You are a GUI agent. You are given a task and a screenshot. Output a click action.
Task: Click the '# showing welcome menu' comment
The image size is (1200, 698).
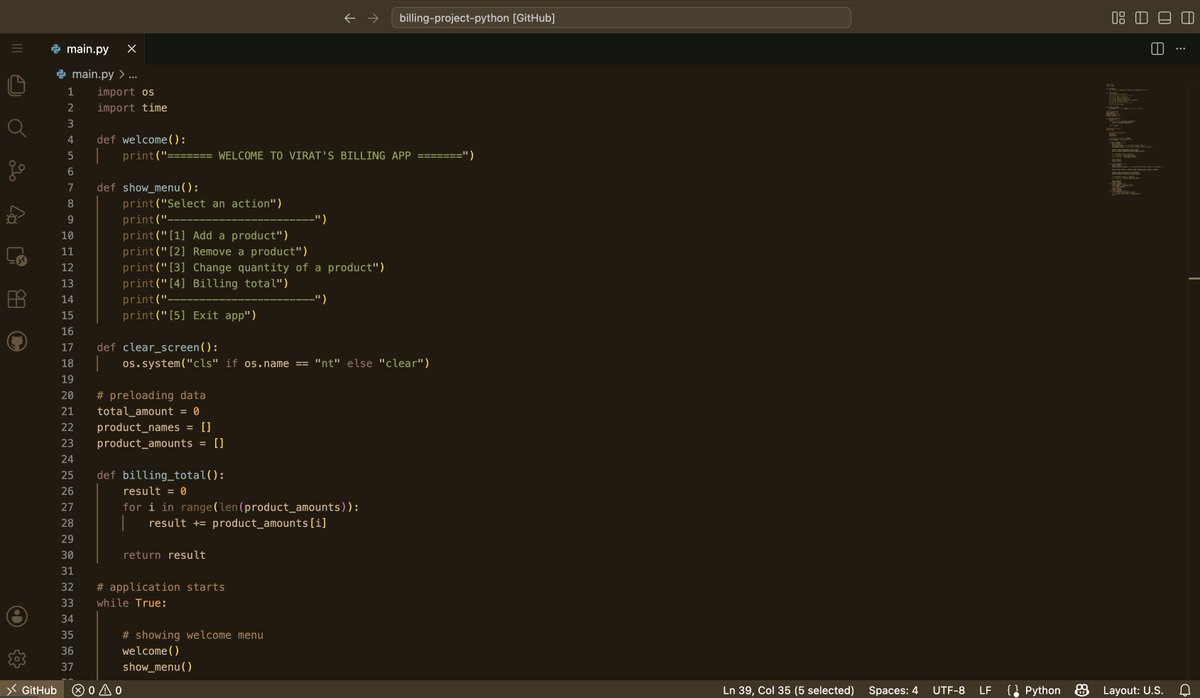coord(193,635)
